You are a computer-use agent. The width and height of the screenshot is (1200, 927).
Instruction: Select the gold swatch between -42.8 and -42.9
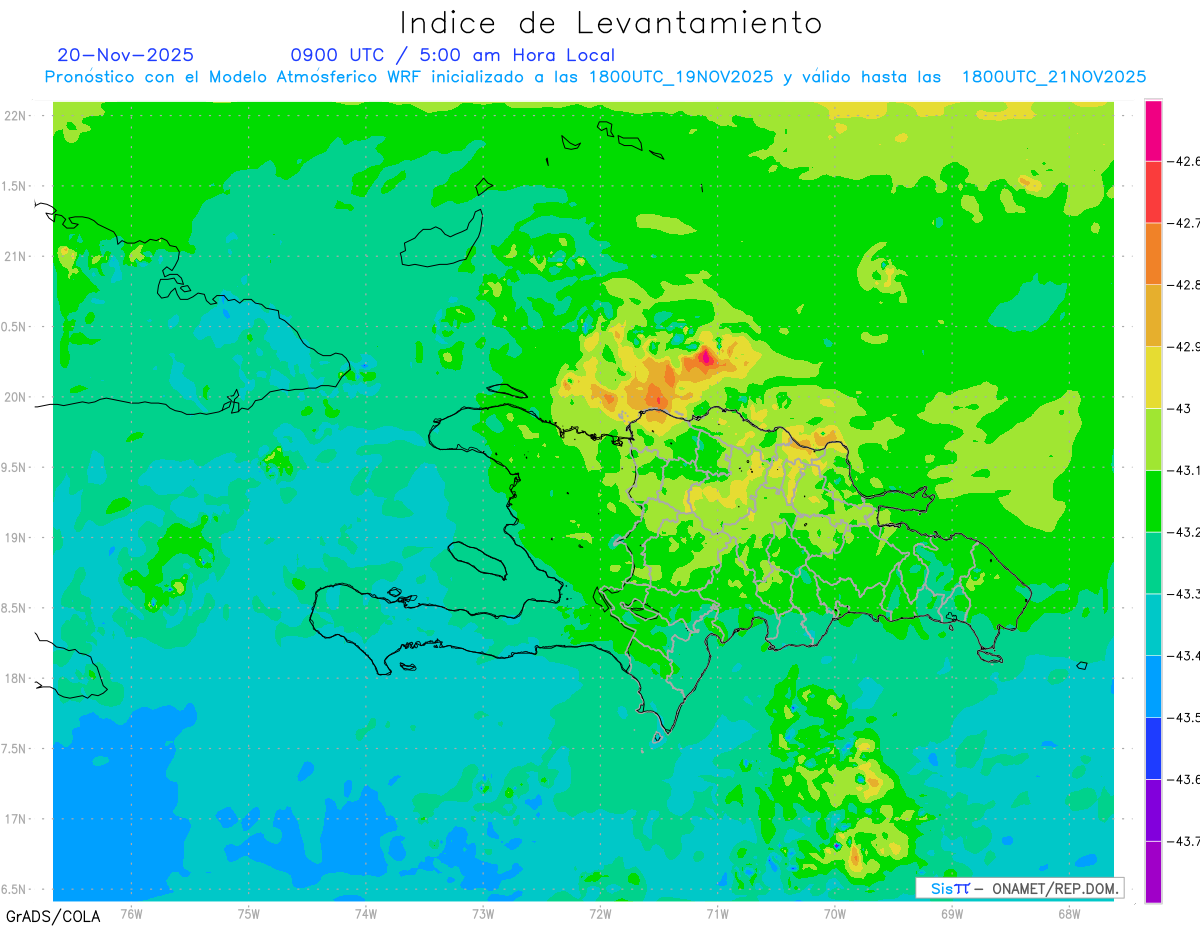[x=1153, y=315]
